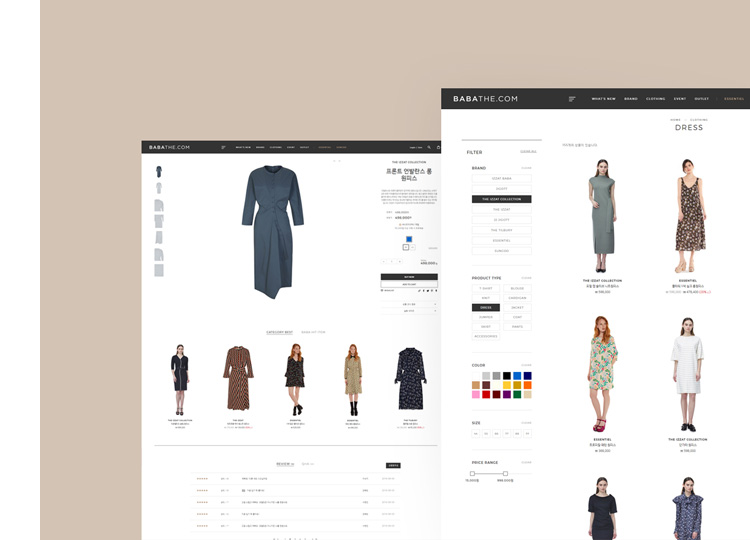Image resolution: width=750 pixels, height=540 pixels.
Task: Open CLOTHING menu in listing page header
Action: [x=655, y=99]
